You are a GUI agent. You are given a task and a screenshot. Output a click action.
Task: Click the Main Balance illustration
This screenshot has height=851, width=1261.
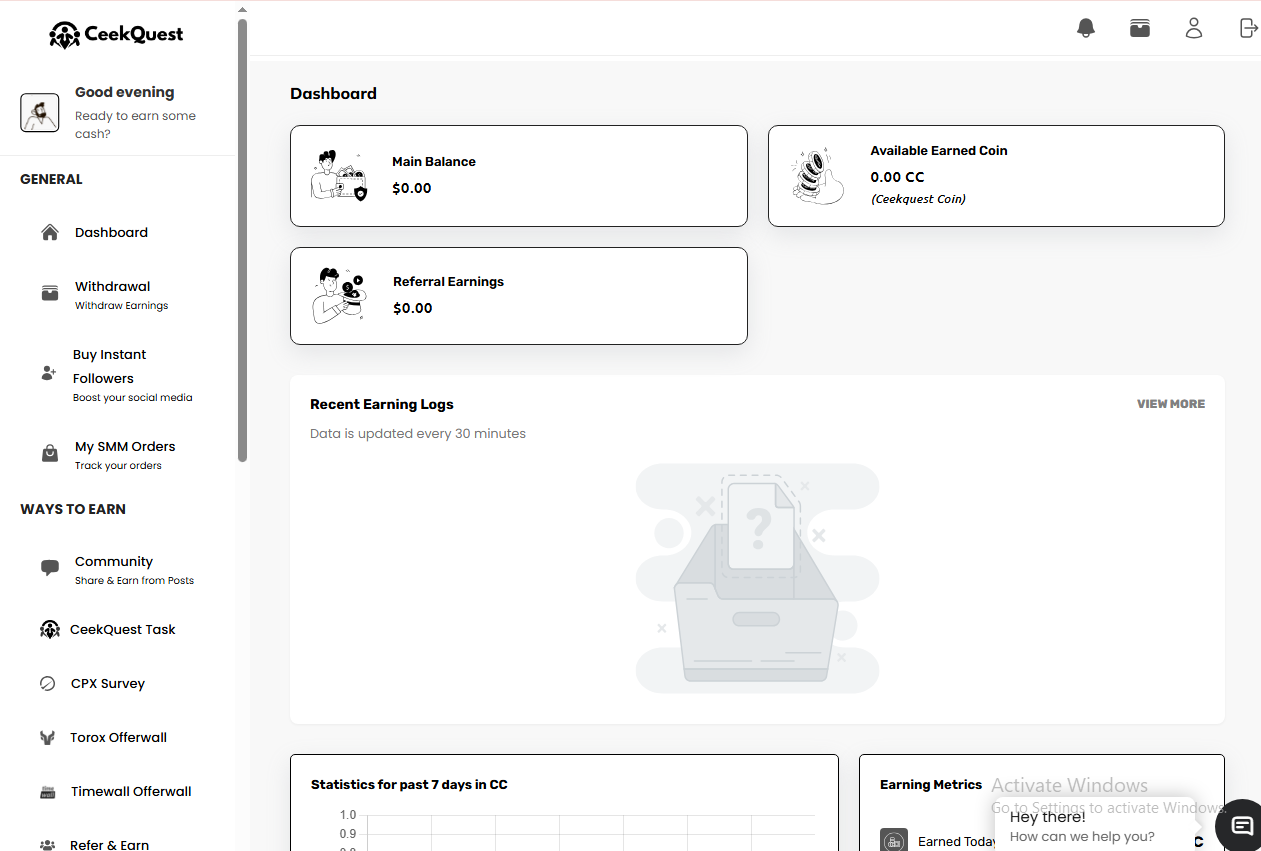[x=339, y=176]
